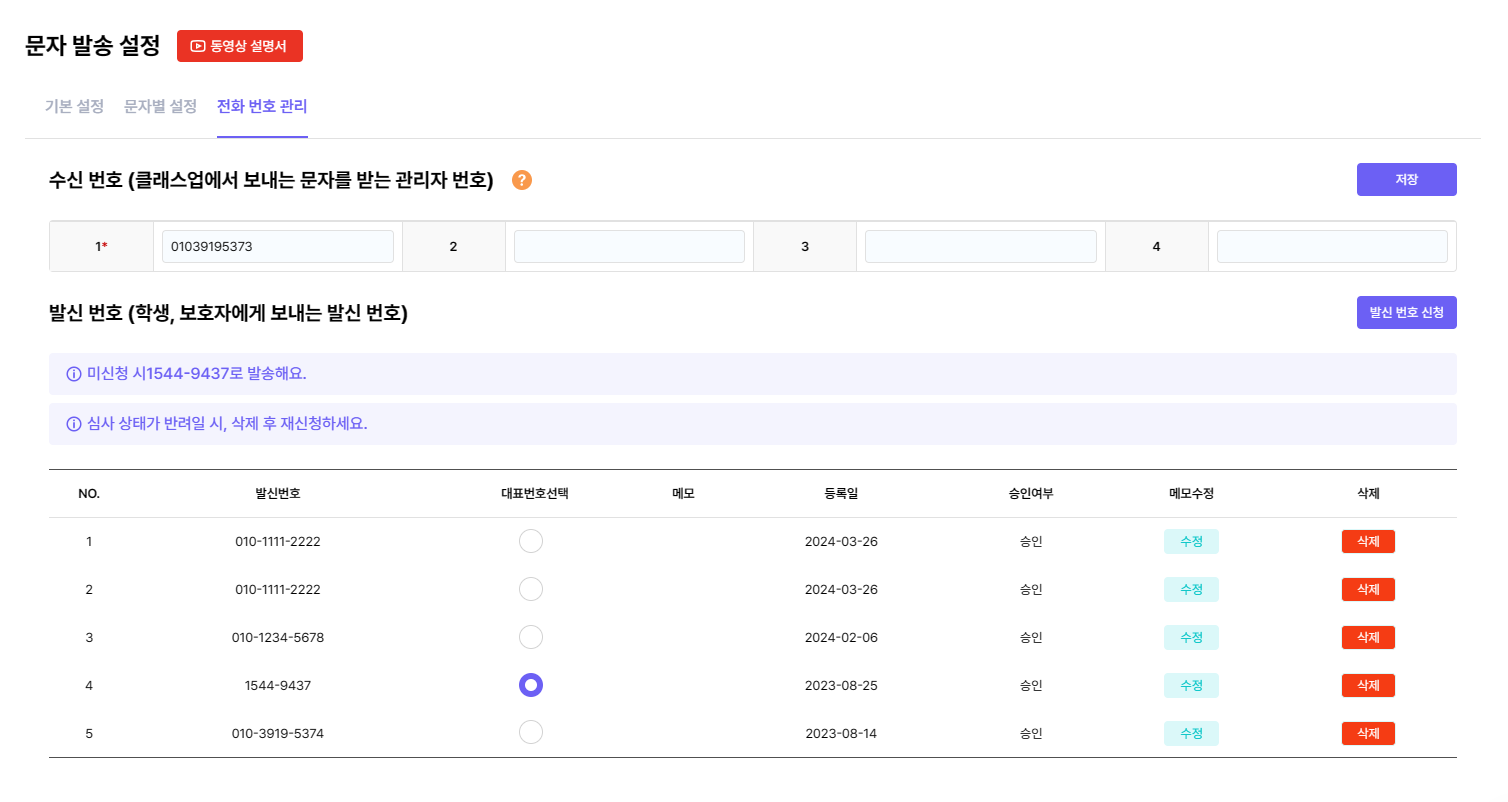
Task: Select 010-1234-5678 as representative number
Action: tap(531, 637)
